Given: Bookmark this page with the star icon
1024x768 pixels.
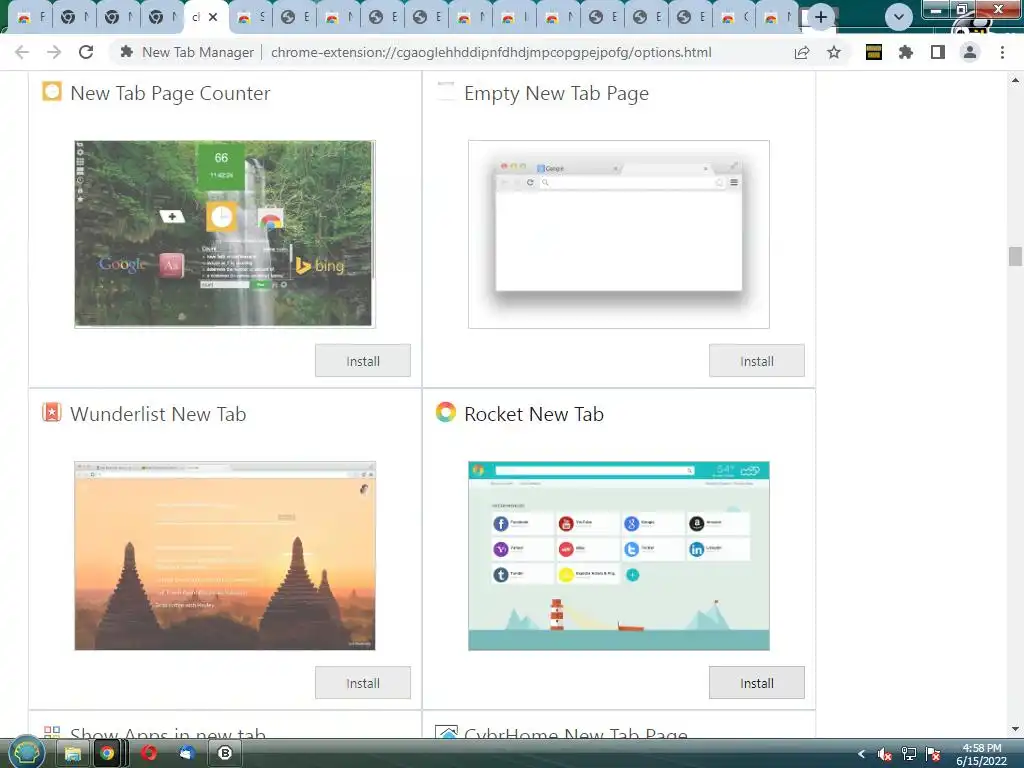Looking at the screenshot, I should [x=834, y=52].
